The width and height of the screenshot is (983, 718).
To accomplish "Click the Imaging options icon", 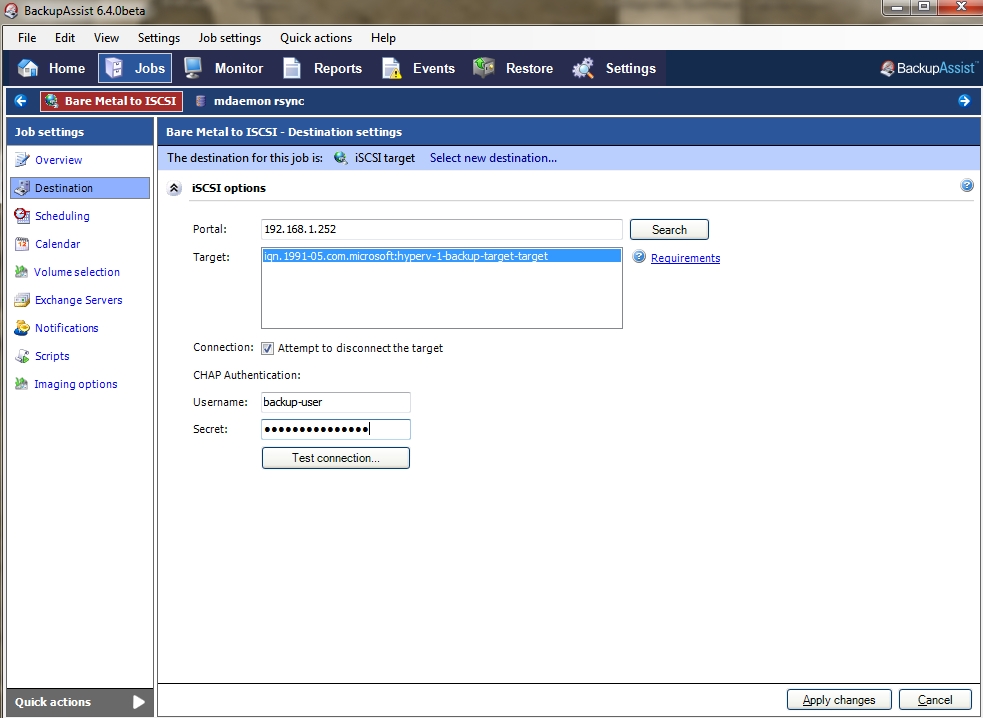I will click(x=21, y=384).
